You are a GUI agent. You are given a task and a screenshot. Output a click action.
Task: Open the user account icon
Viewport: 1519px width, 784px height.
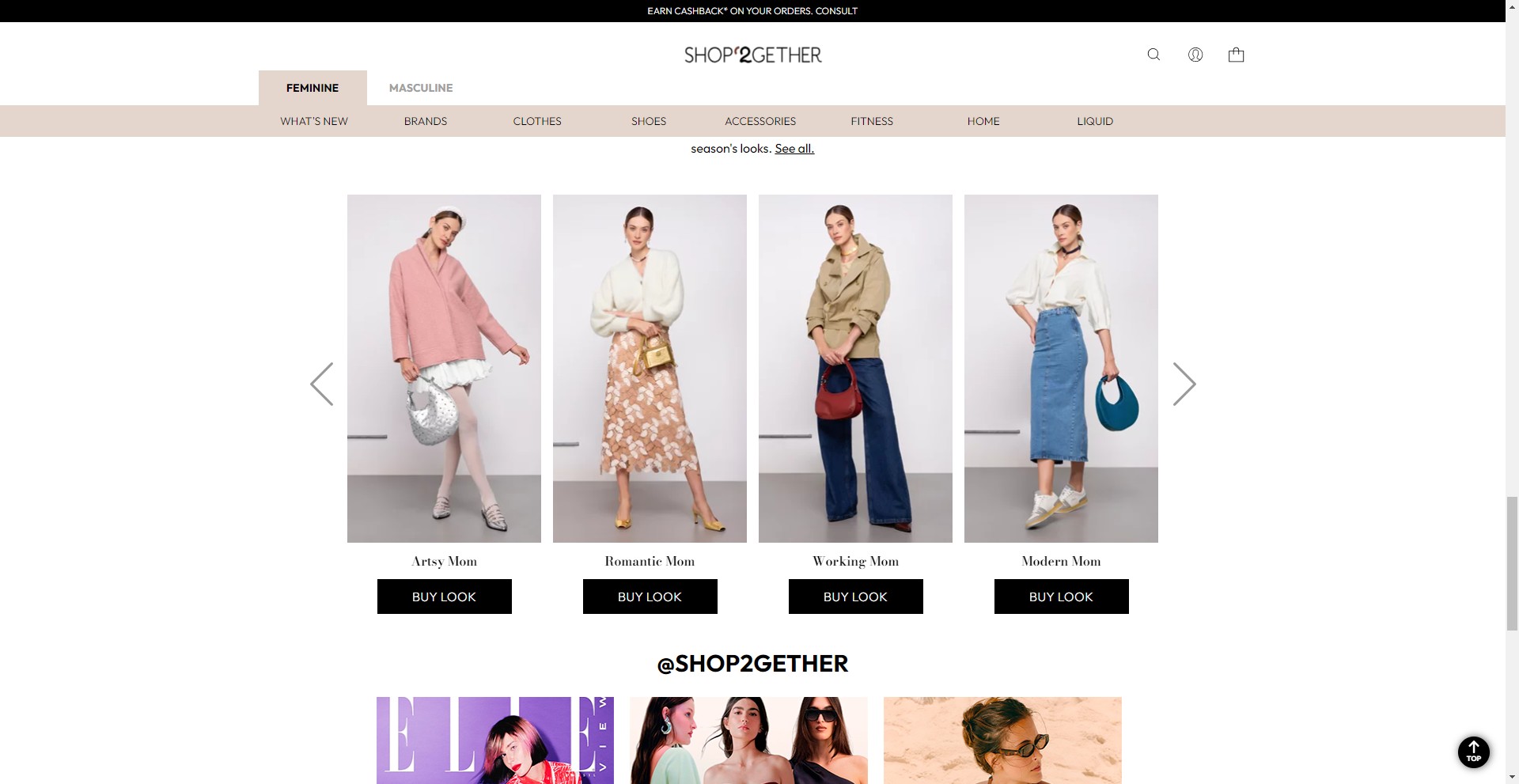coord(1195,55)
